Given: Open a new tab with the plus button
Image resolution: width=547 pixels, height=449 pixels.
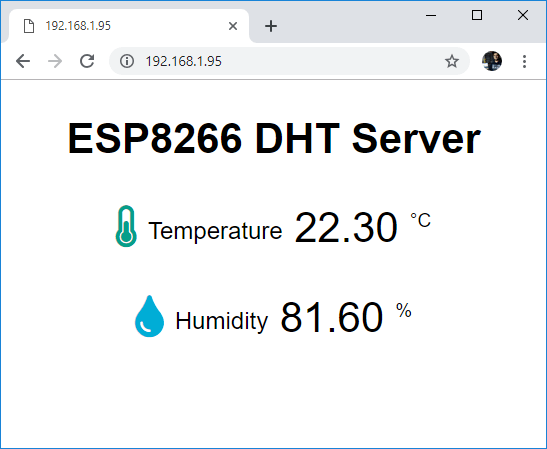Looking at the screenshot, I should point(271,26).
